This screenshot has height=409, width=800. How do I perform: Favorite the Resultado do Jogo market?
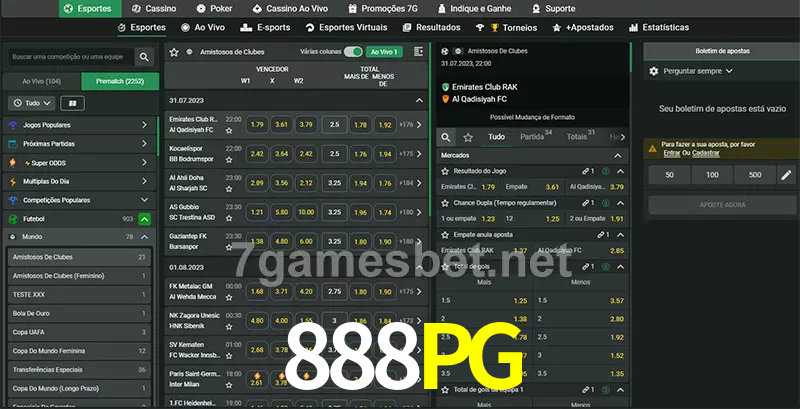tap(445, 171)
